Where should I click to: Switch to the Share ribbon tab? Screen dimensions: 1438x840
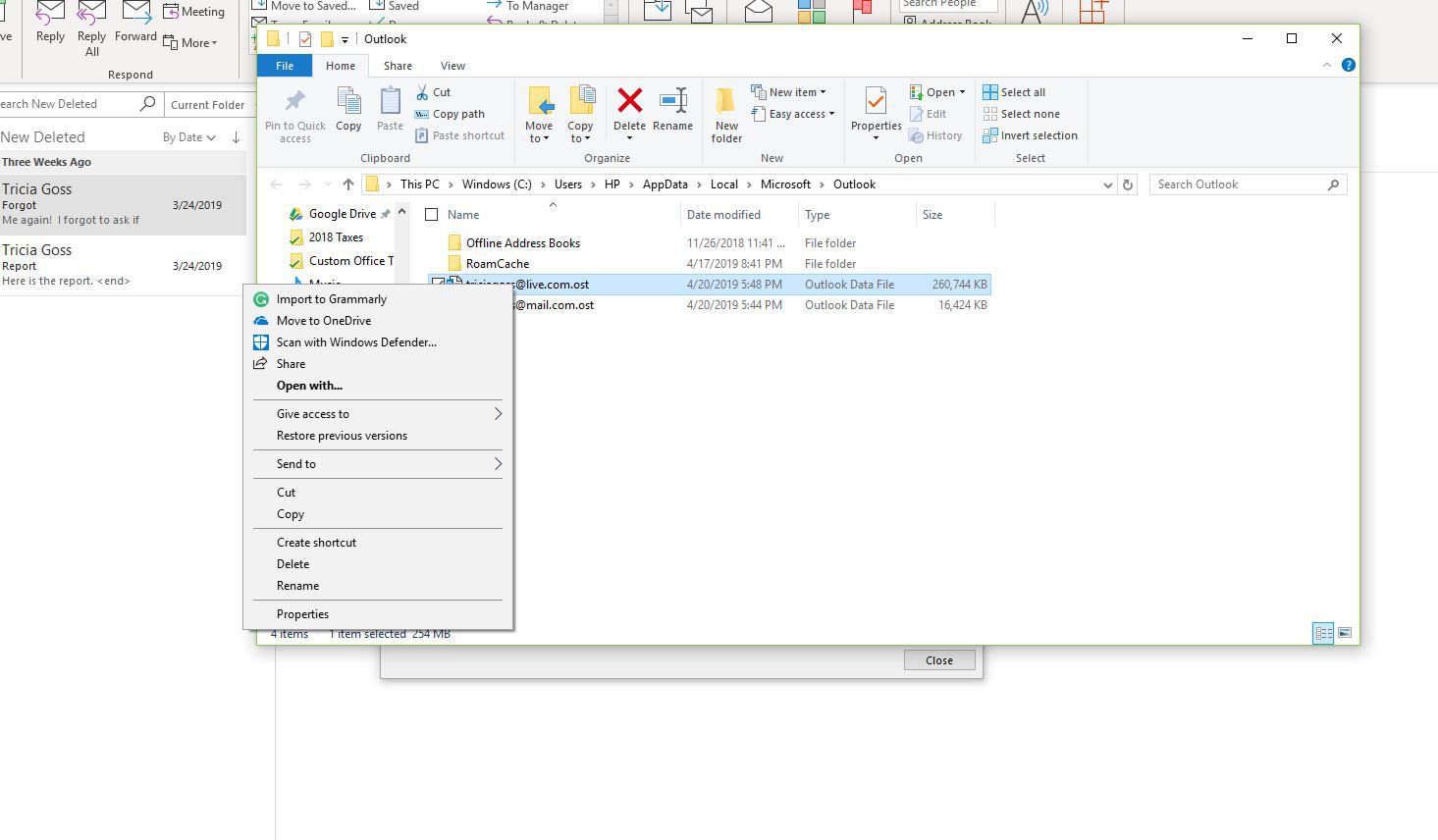(398, 66)
